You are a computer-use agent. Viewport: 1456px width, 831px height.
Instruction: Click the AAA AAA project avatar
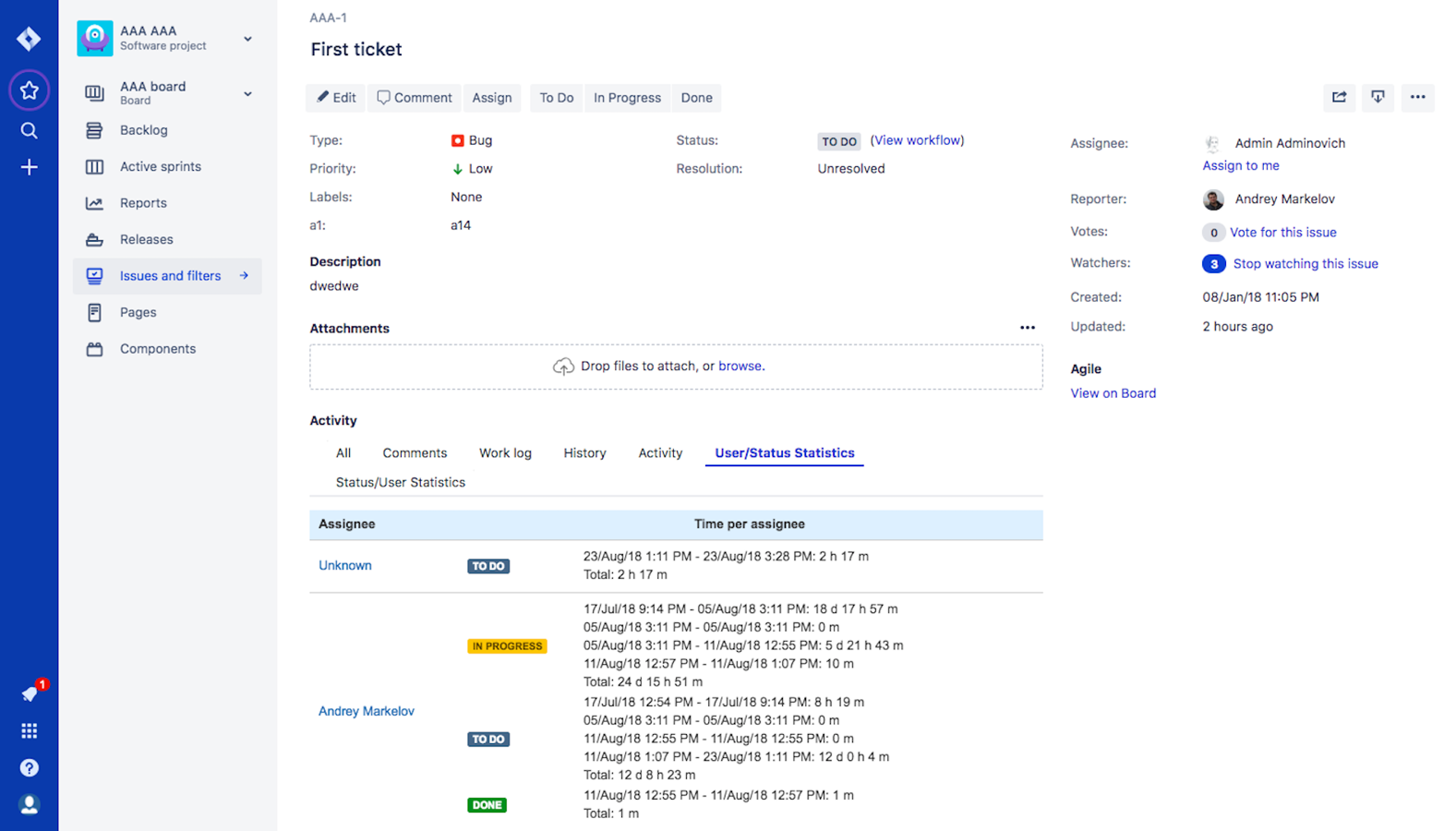(94, 38)
